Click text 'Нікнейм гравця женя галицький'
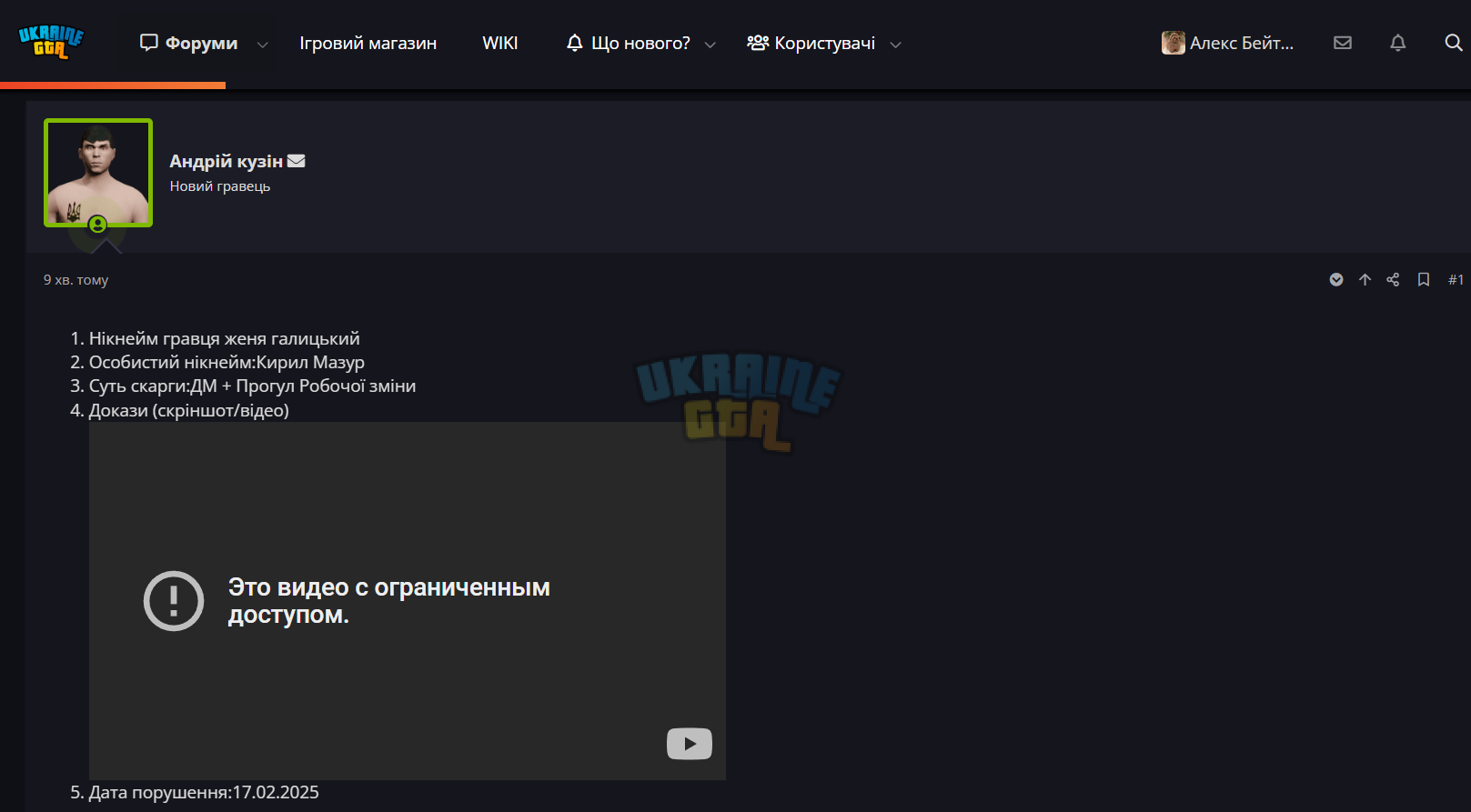Screen dimensions: 1471x812 (x=225, y=338)
